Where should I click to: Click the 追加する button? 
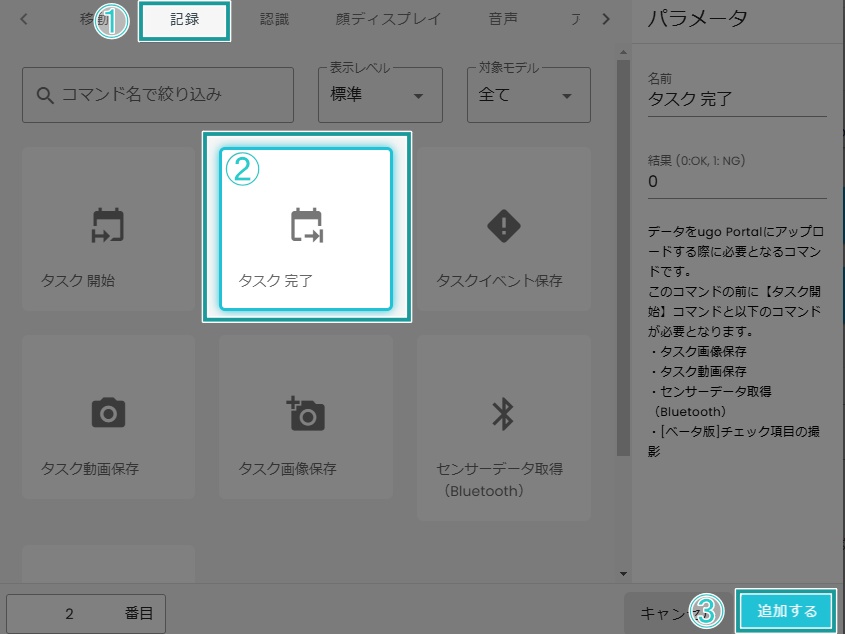[x=787, y=610]
